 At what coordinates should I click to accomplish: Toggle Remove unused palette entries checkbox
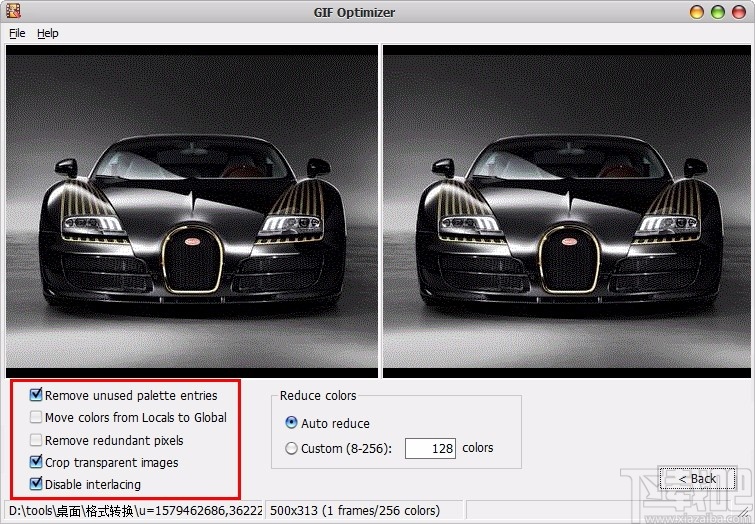[x=36, y=395]
